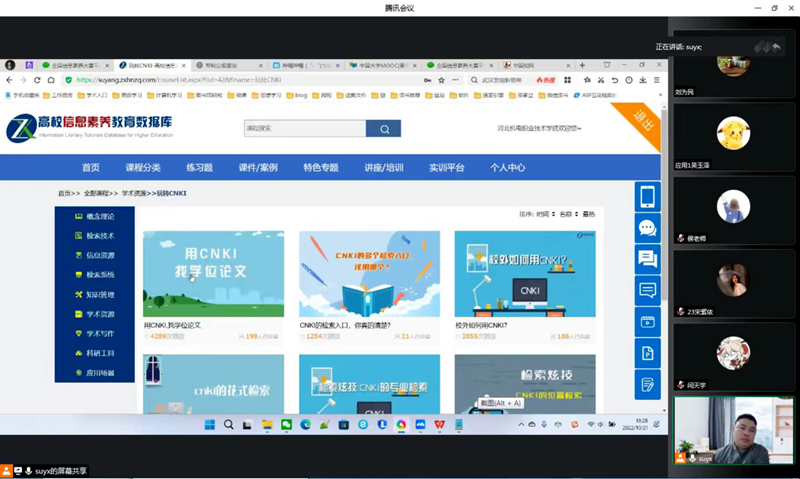Click the key password icon in address bar

(428, 80)
